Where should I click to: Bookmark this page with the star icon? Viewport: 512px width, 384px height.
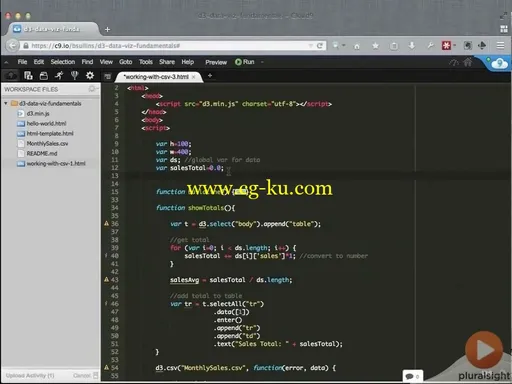point(375,46)
